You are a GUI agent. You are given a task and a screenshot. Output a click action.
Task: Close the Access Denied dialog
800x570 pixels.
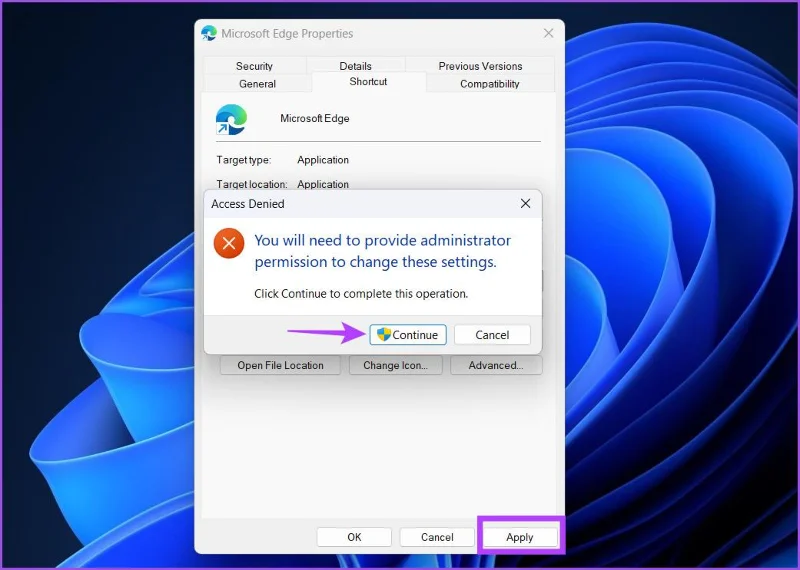pyautogui.click(x=525, y=204)
